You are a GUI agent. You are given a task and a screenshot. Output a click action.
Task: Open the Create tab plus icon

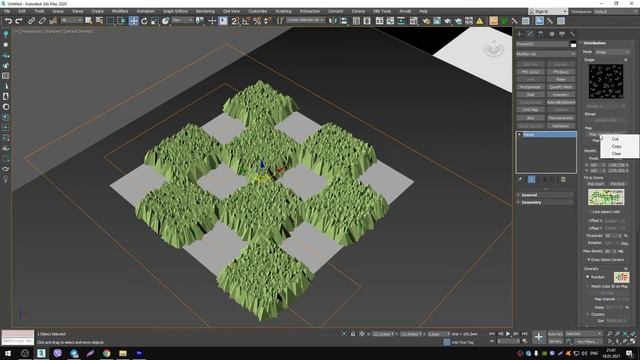point(520,34)
